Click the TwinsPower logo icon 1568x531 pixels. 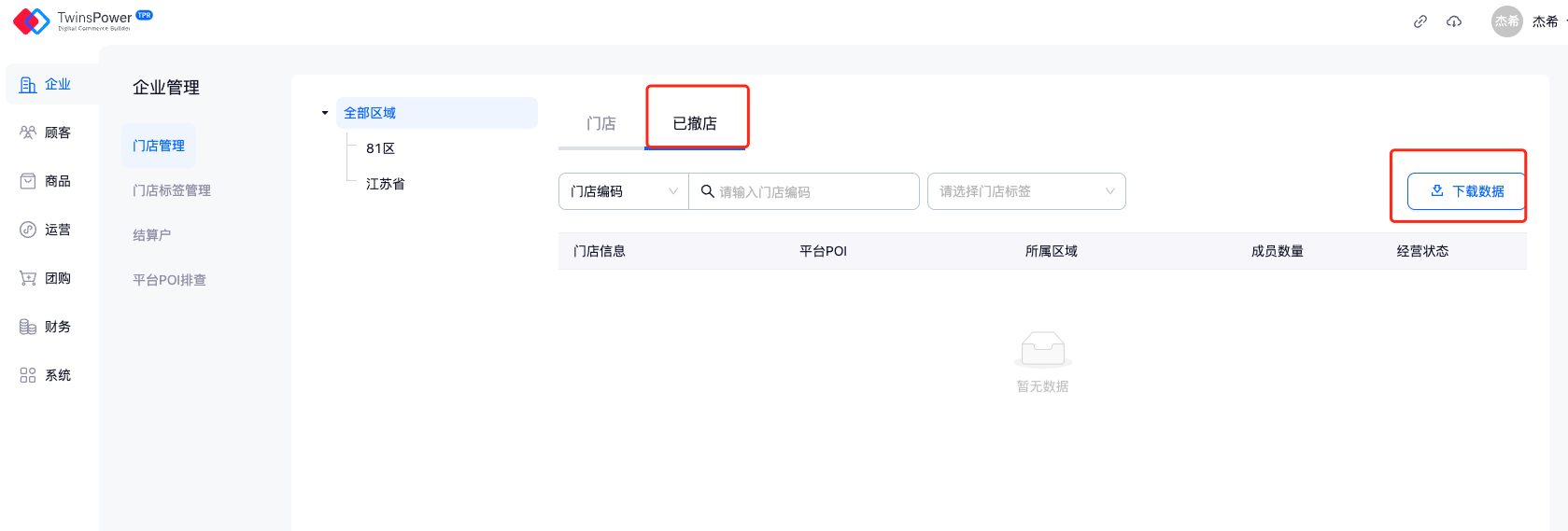31,21
